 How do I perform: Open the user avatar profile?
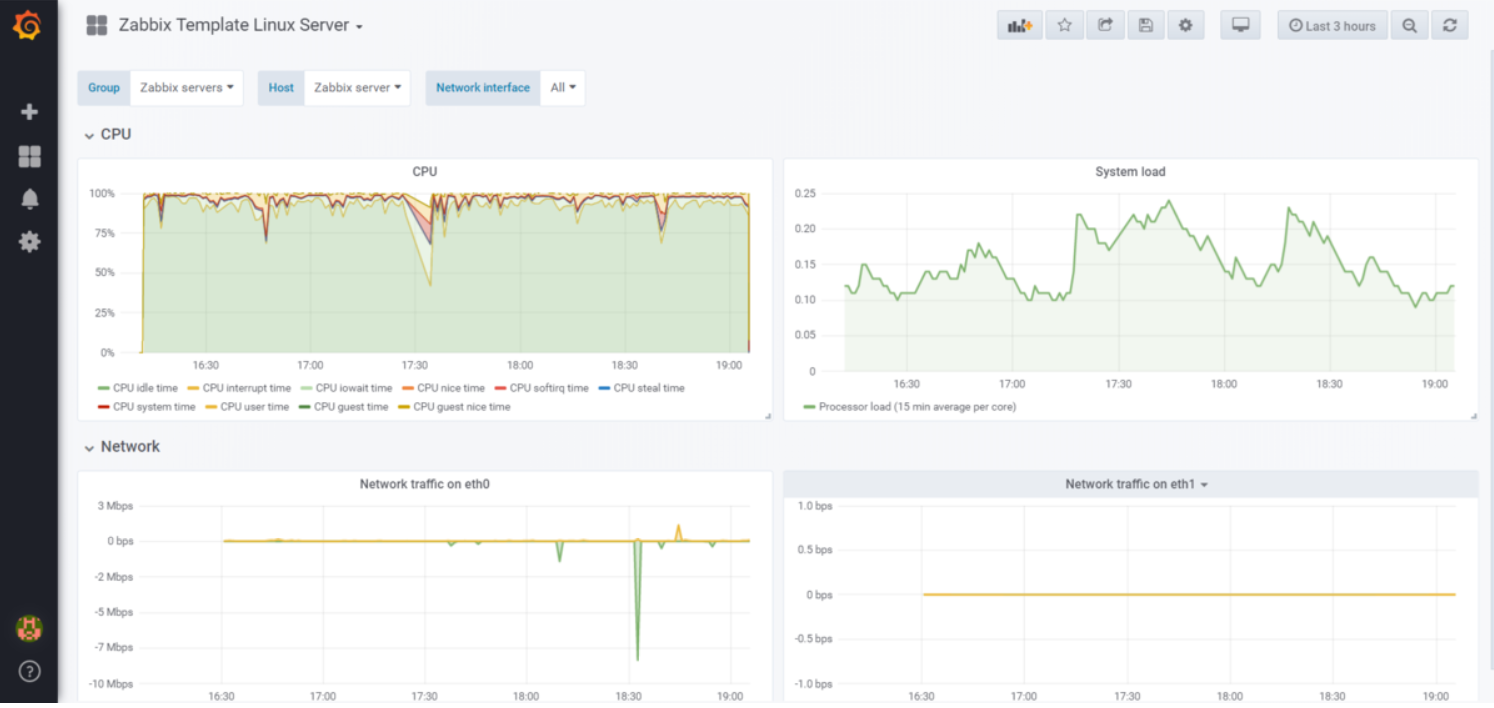click(29, 628)
